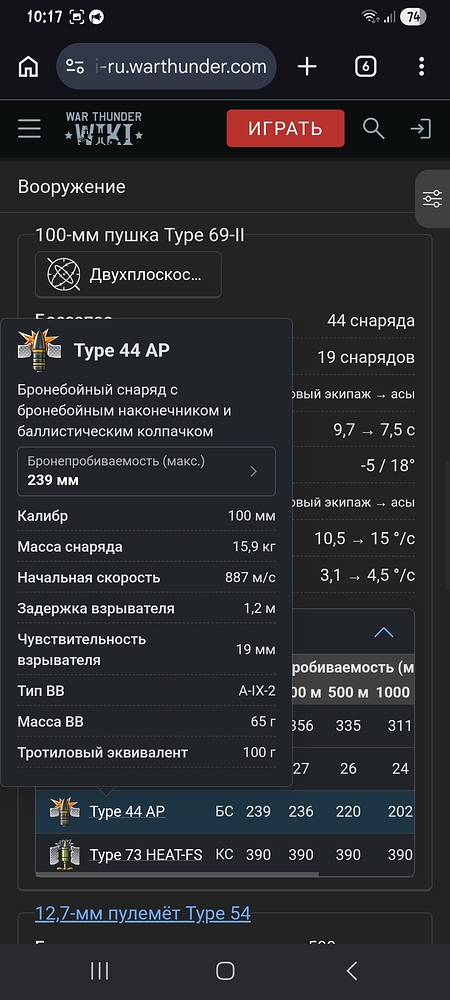Expand Бронепробиваемость (макс.) 239 мм details
This screenshot has height=1000, width=450.
point(146,471)
